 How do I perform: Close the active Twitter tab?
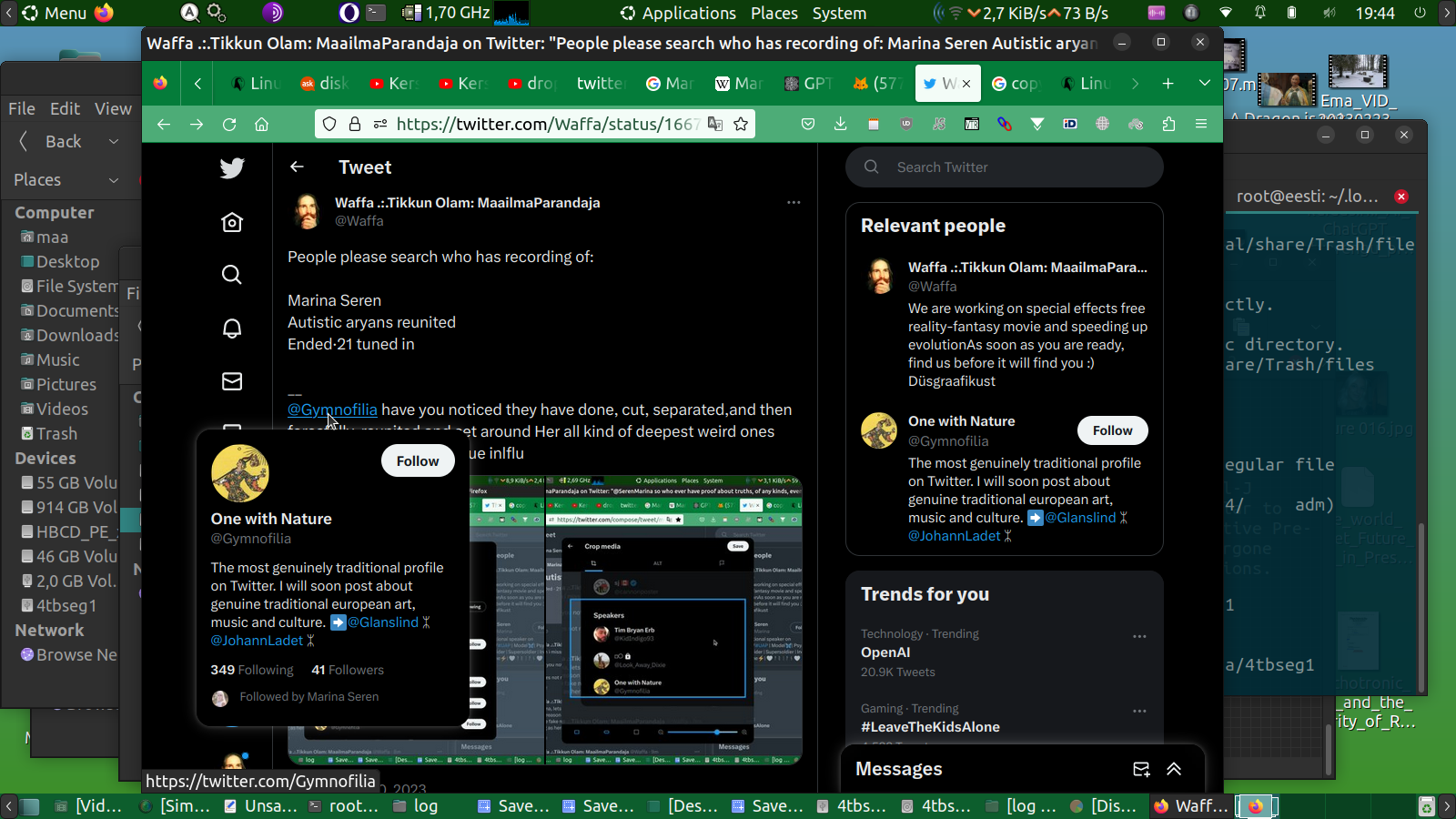(966, 84)
